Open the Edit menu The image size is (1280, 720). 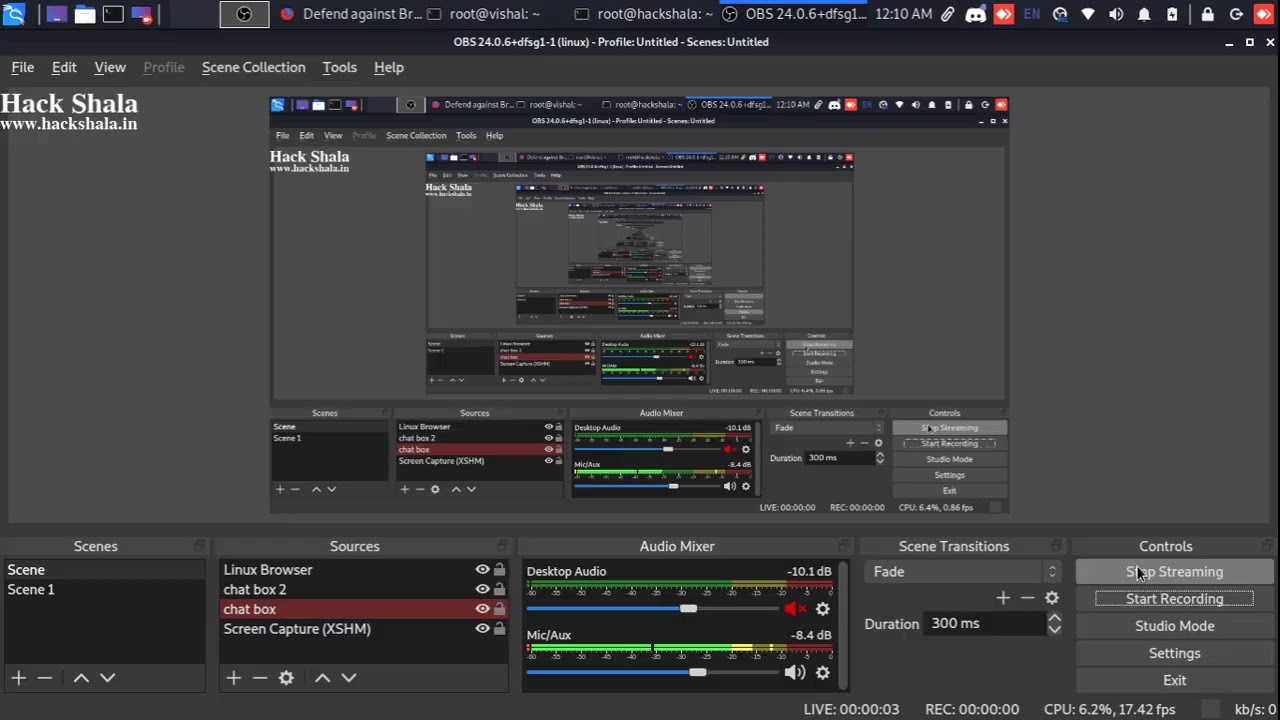(x=64, y=67)
